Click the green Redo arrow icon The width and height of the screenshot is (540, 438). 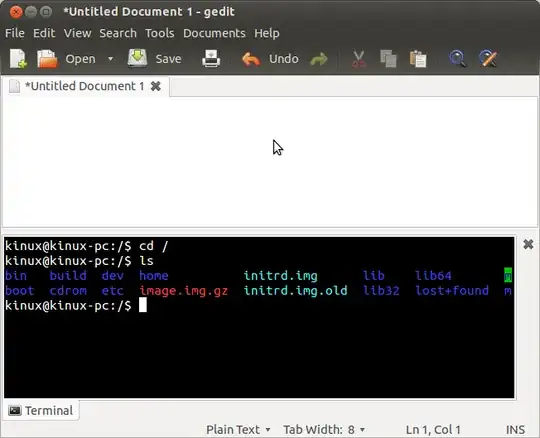click(x=319, y=59)
